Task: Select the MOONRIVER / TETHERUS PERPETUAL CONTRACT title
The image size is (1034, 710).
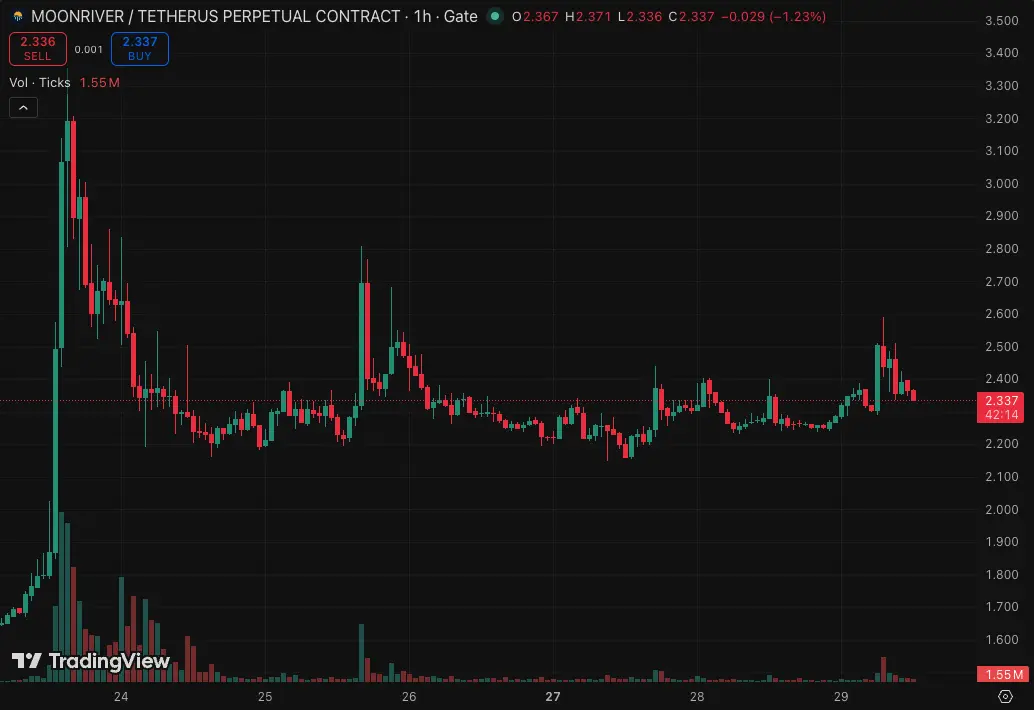Action: 216,16
